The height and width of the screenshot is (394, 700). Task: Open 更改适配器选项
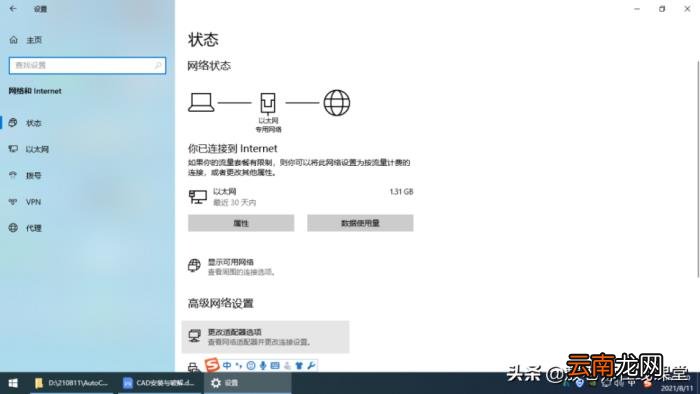point(265,337)
